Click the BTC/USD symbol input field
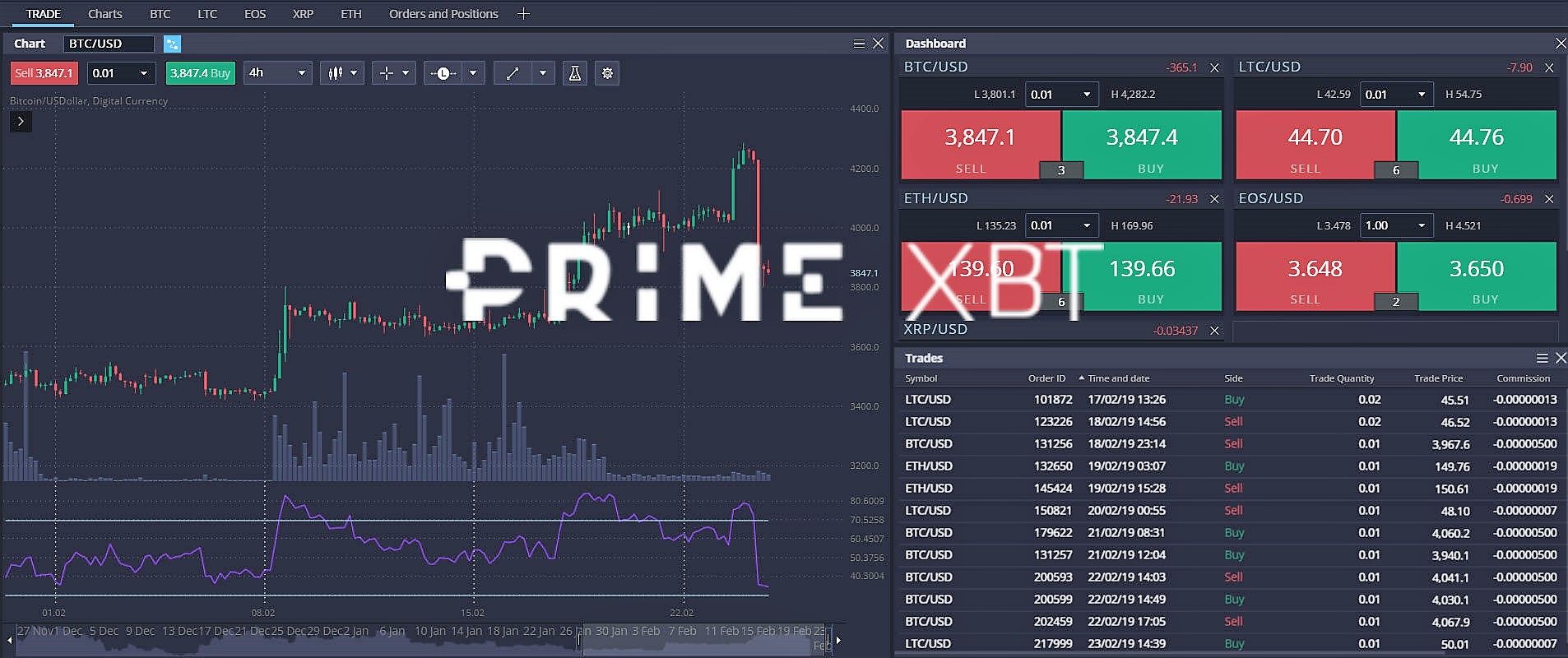 pos(109,44)
